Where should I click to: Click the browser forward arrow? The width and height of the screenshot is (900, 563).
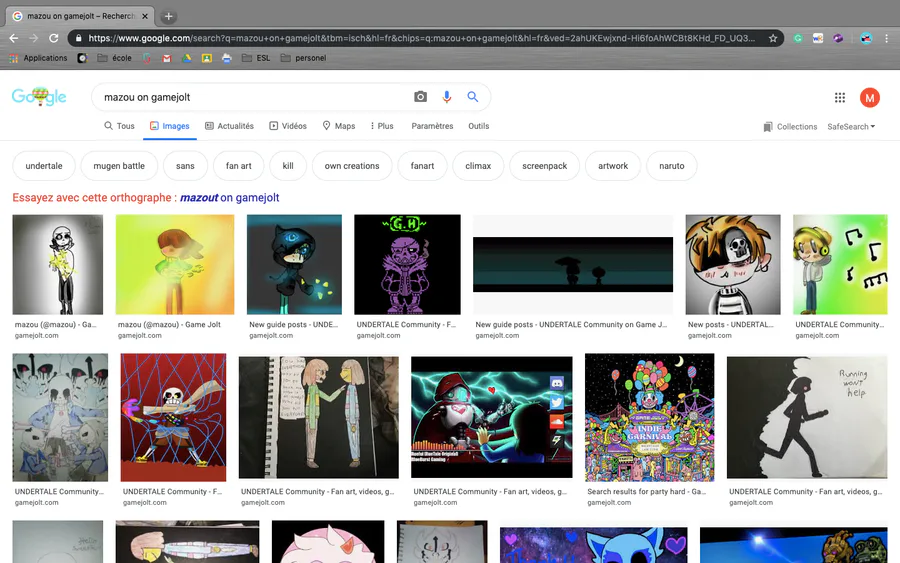(34, 38)
